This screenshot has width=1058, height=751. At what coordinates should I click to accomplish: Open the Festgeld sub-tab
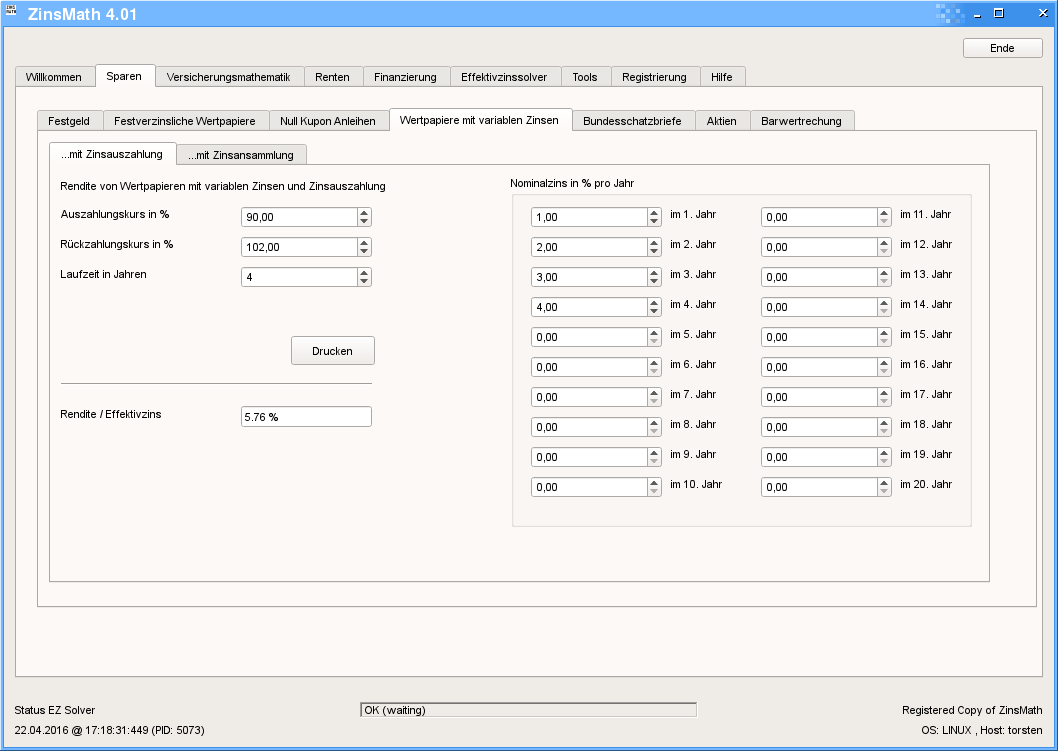point(69,121)
